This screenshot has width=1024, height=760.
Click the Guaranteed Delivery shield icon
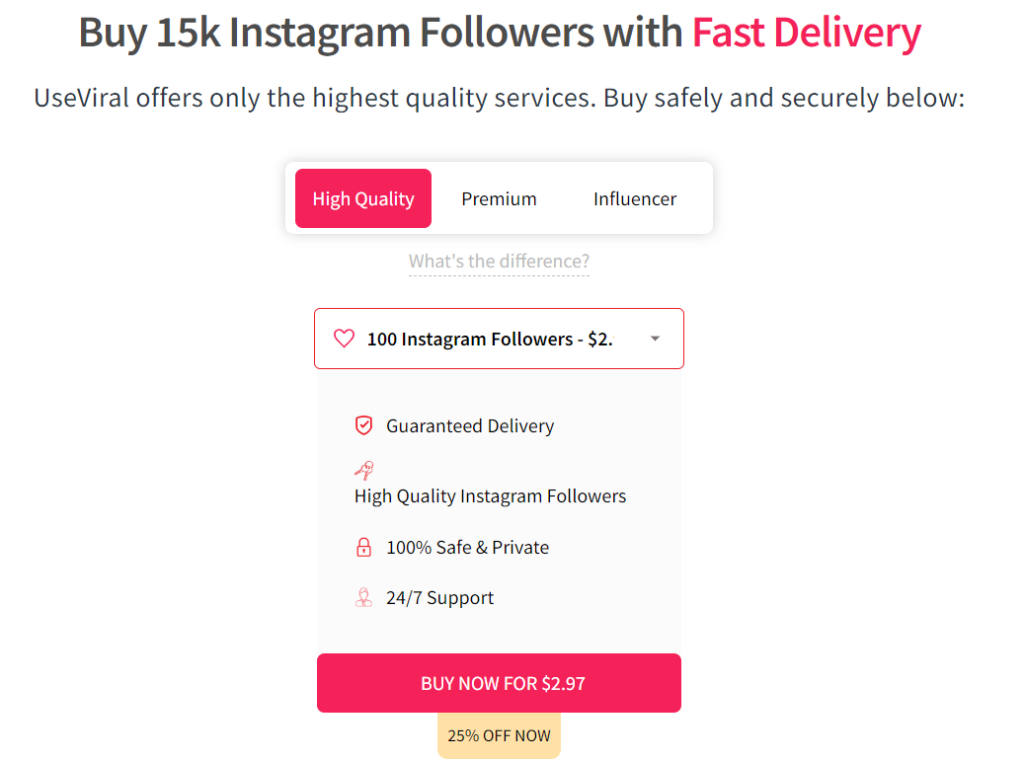364,426
